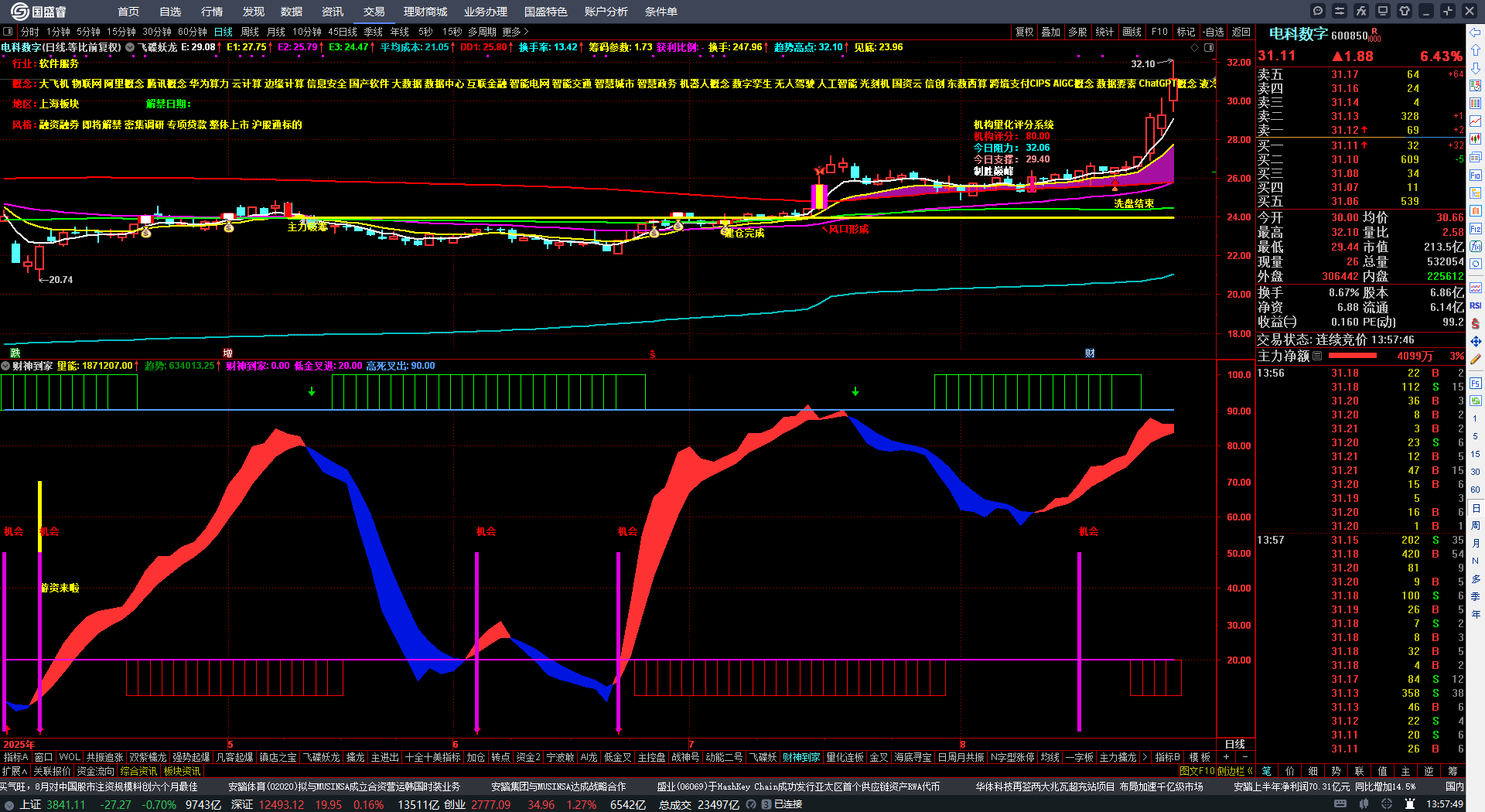This screenshot has height=812, width=1485.
Task: Click the line chart icon in right sidebar
Action: click(x=1476, y=121)
